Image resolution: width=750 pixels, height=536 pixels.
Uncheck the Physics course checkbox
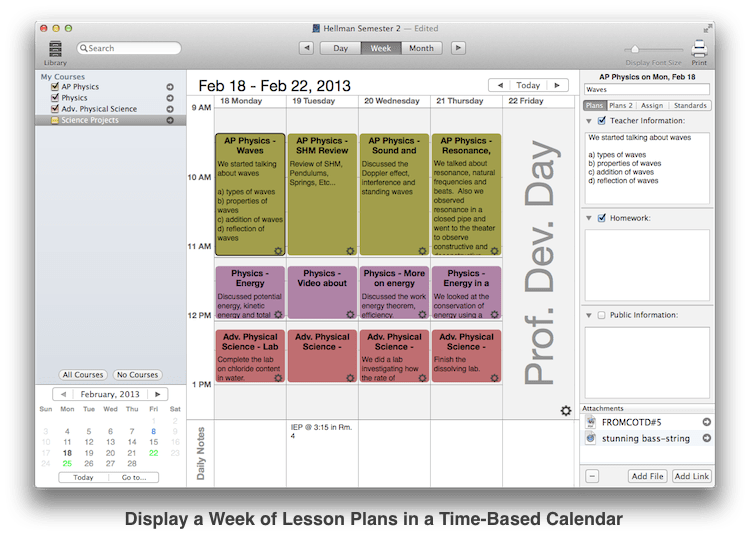[55, 98]
